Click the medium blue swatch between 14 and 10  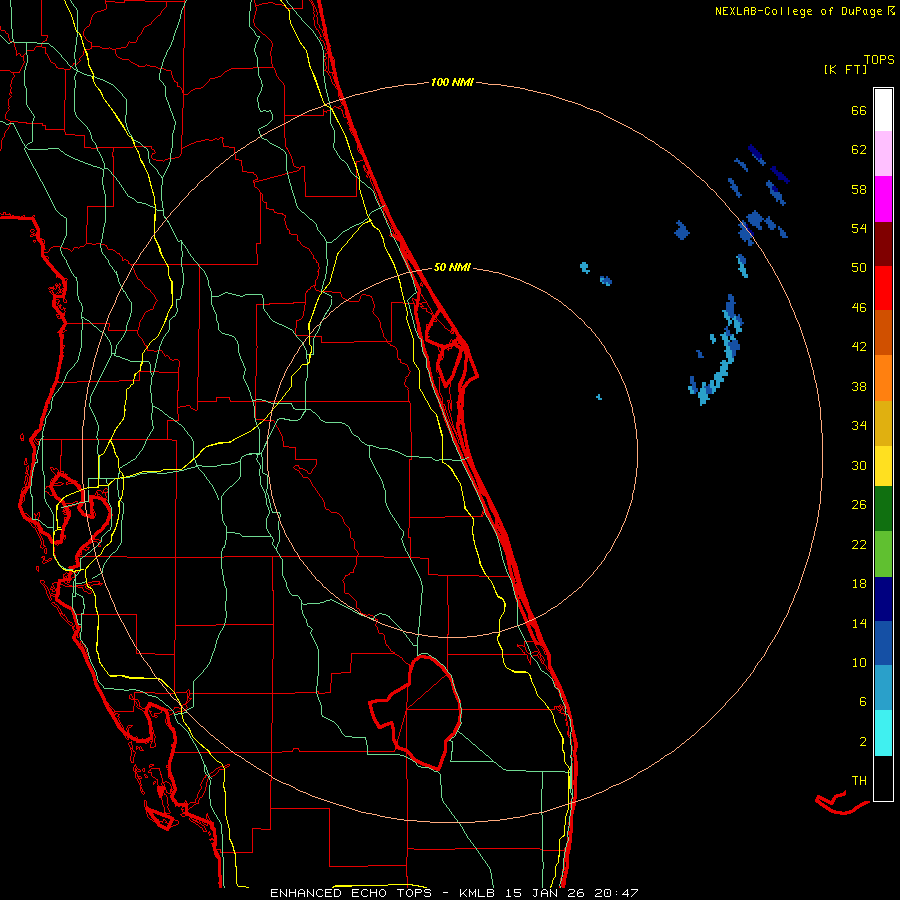pyautogui.click(x=883, y=643)
